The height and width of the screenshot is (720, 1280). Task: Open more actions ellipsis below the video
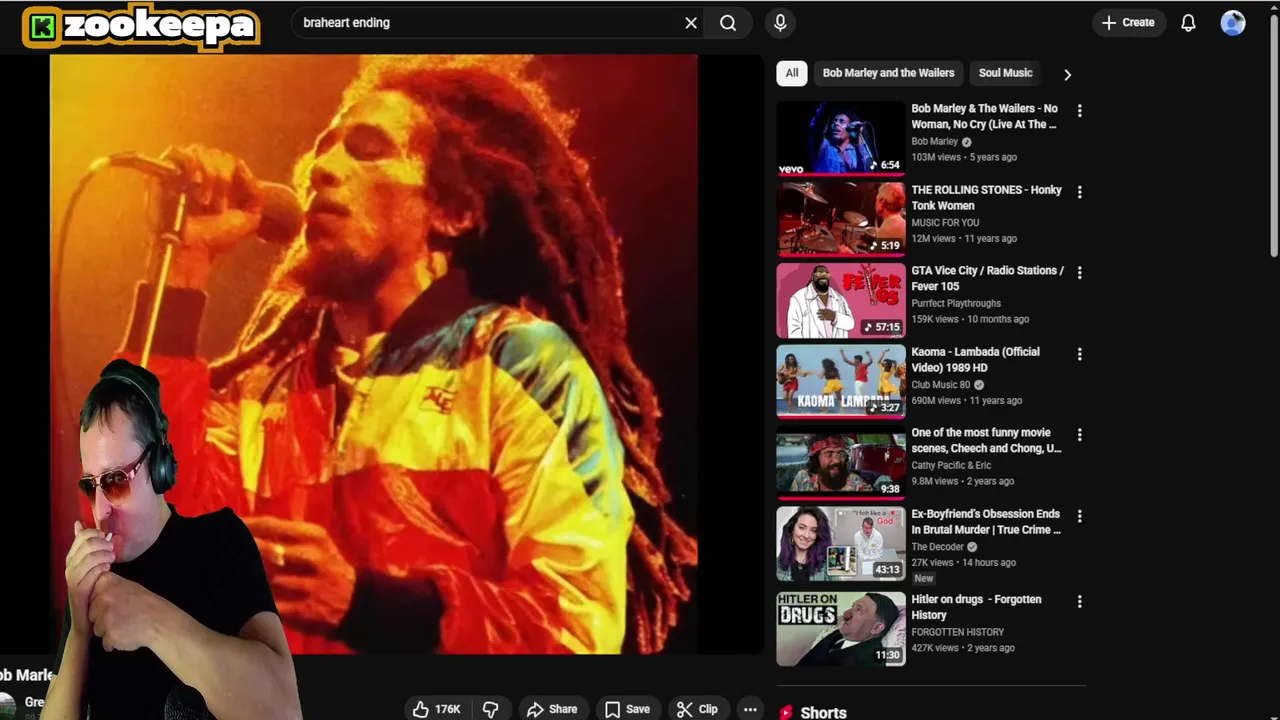750,709
